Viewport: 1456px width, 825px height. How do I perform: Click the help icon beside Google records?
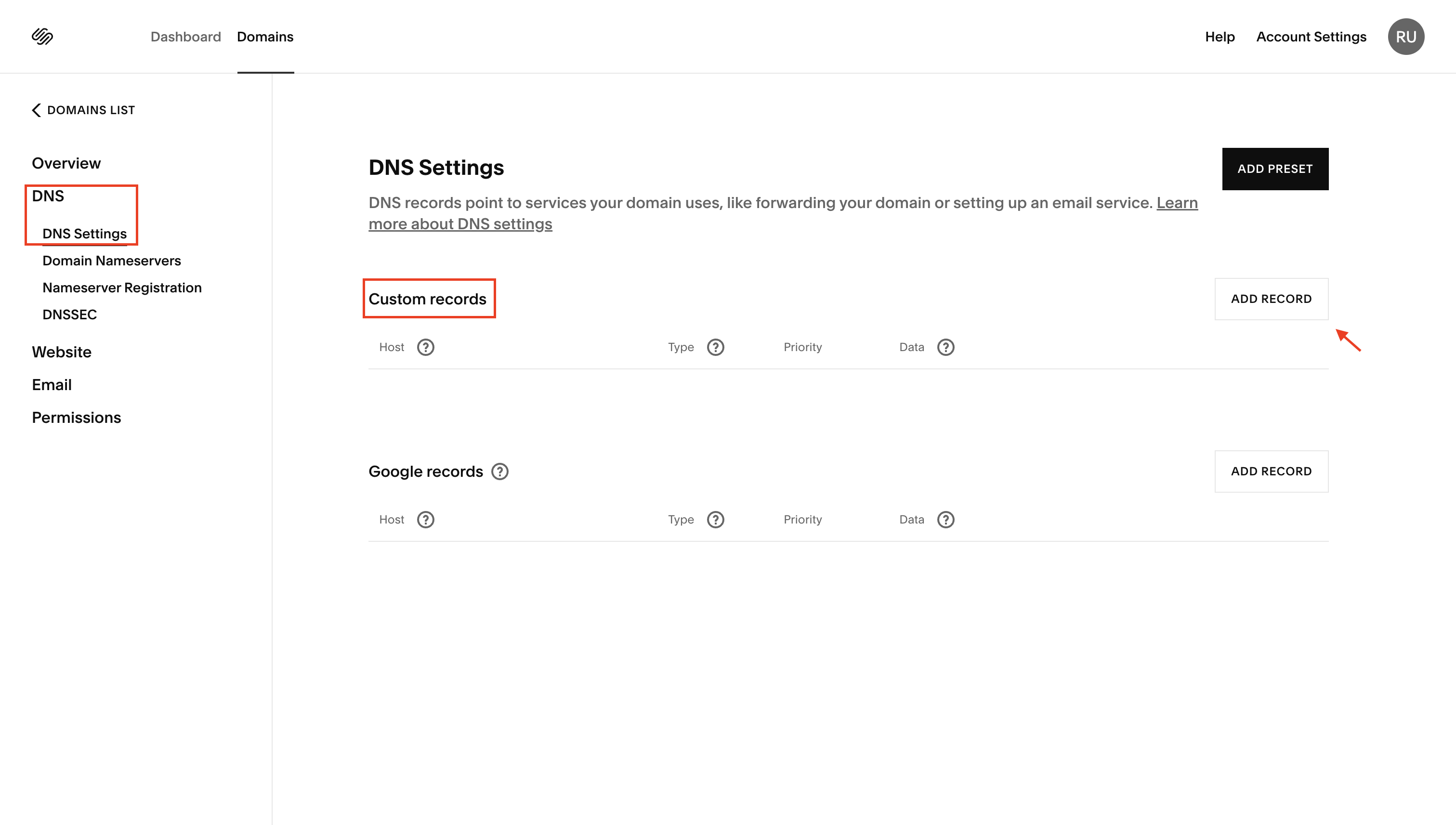pos(499,471)
